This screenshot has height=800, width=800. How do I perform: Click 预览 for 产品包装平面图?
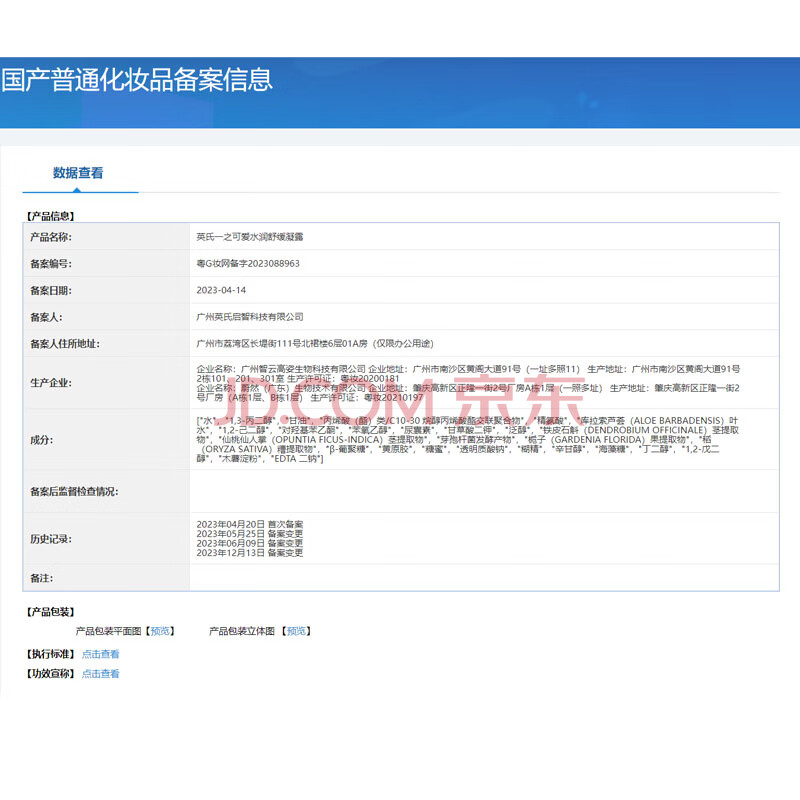[160, 631]
